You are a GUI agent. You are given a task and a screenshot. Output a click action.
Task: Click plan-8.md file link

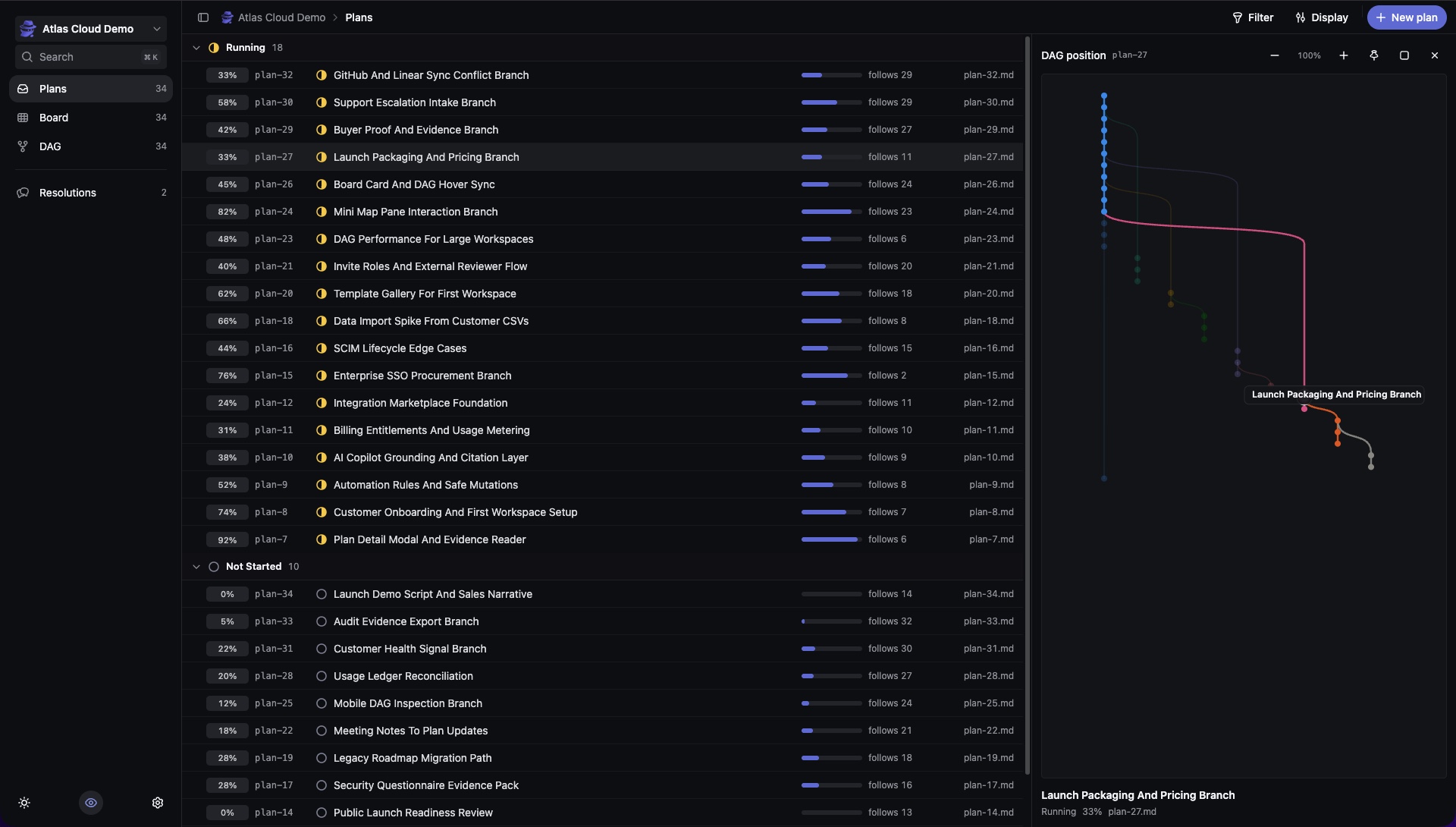[x=991, y=512]
